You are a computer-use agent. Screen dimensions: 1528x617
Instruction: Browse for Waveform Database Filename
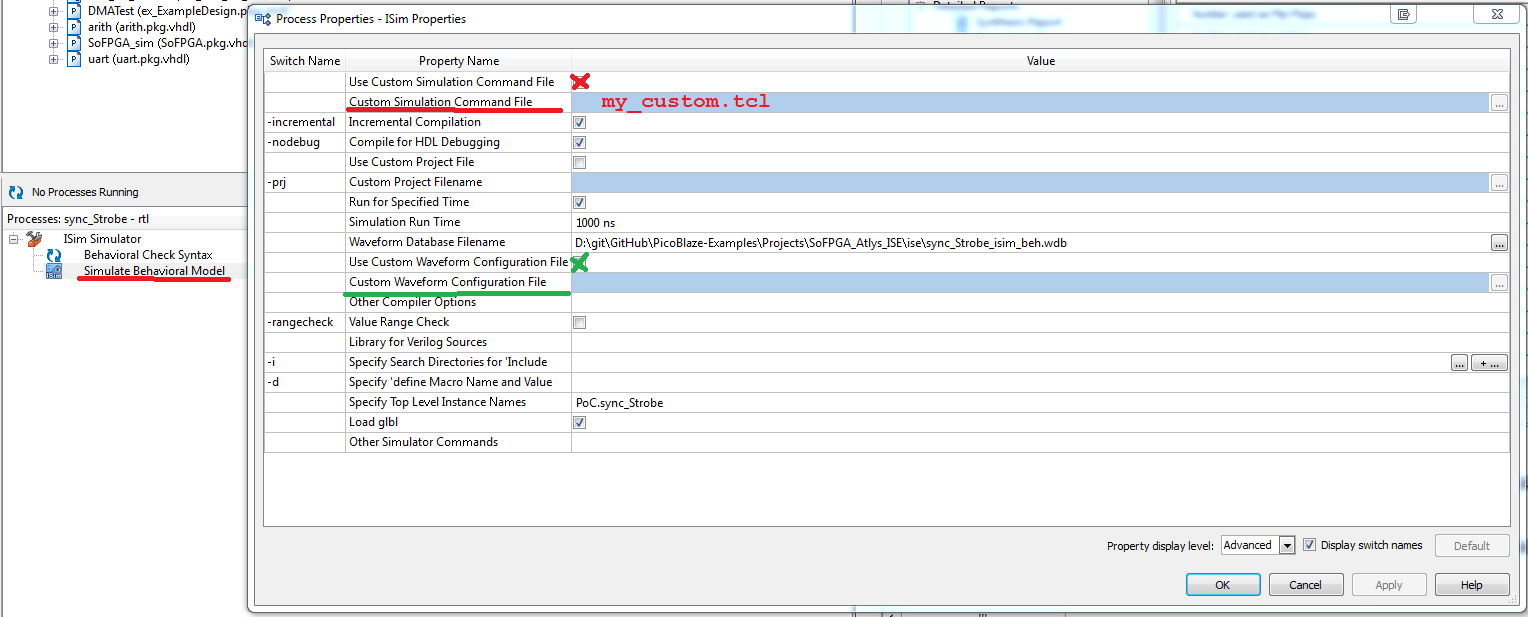pos(1498,242)
